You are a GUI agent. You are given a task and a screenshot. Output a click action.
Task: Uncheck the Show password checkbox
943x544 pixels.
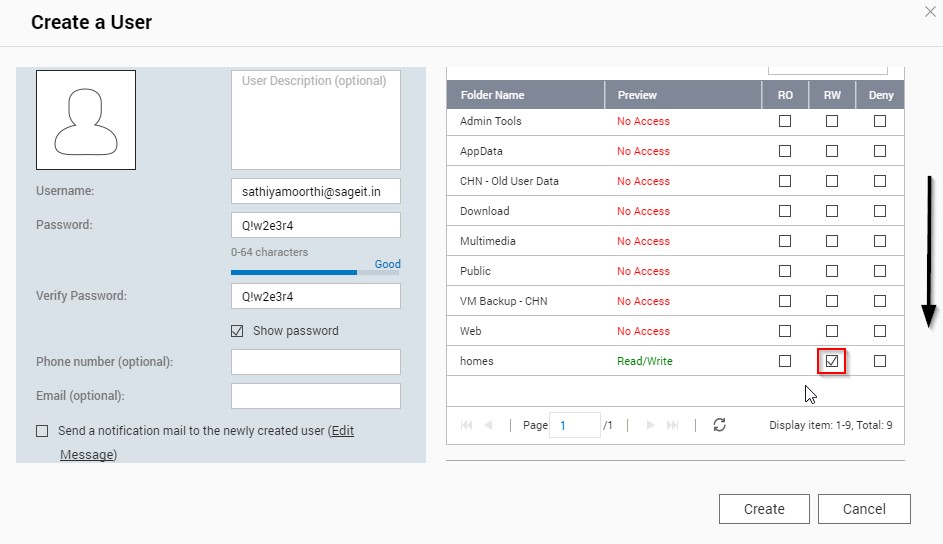pos(237,331)
